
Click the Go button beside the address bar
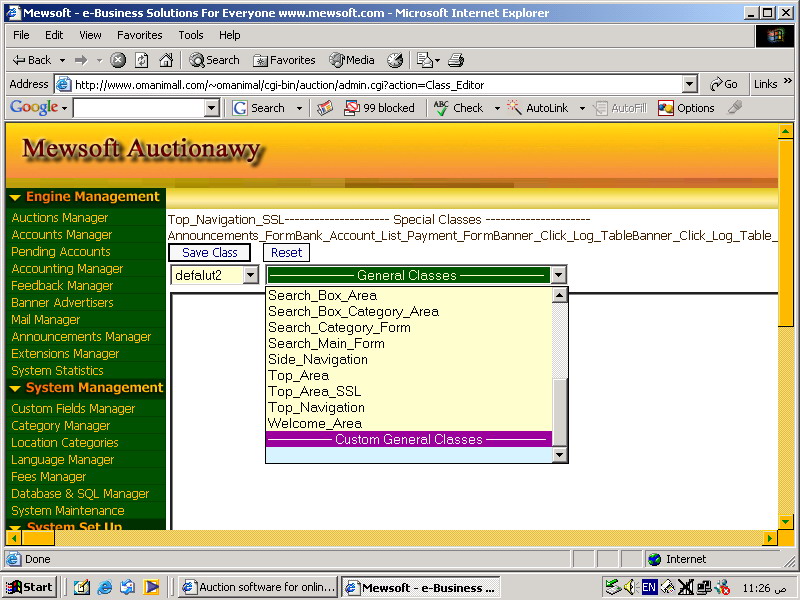click(723, 84)
